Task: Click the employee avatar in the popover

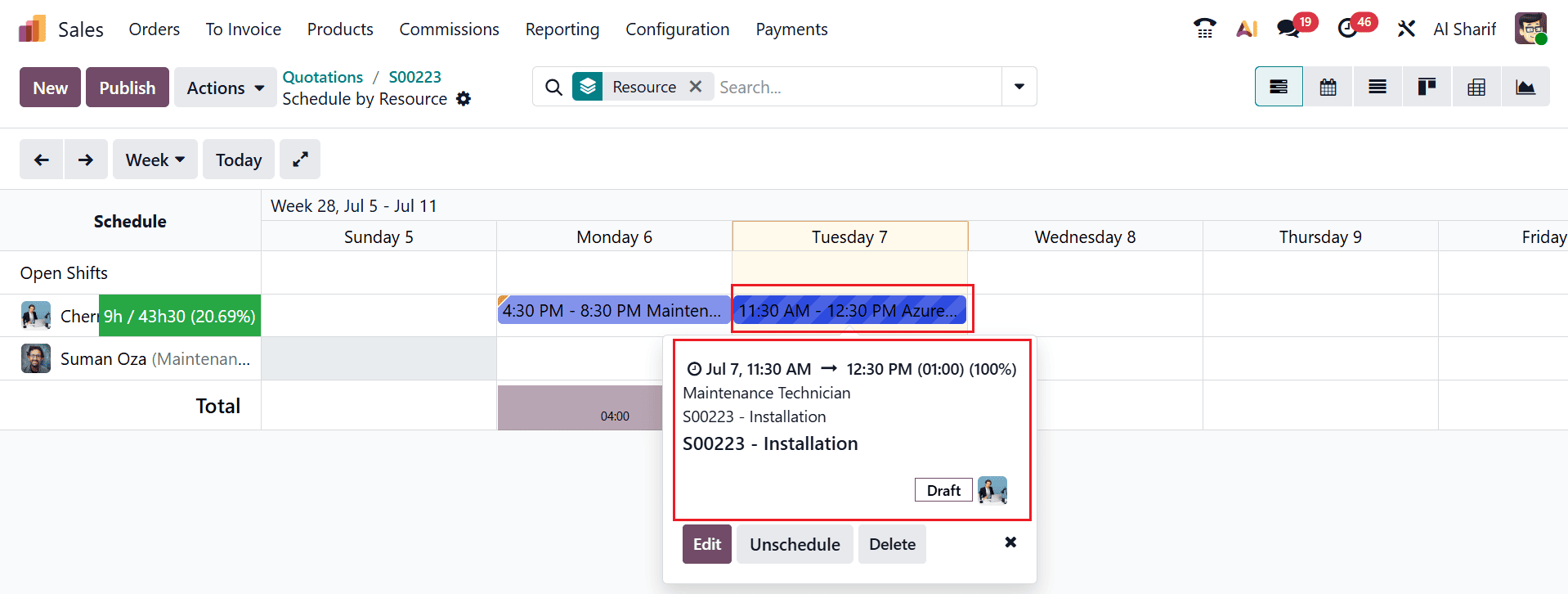Action: pos(992,490)
